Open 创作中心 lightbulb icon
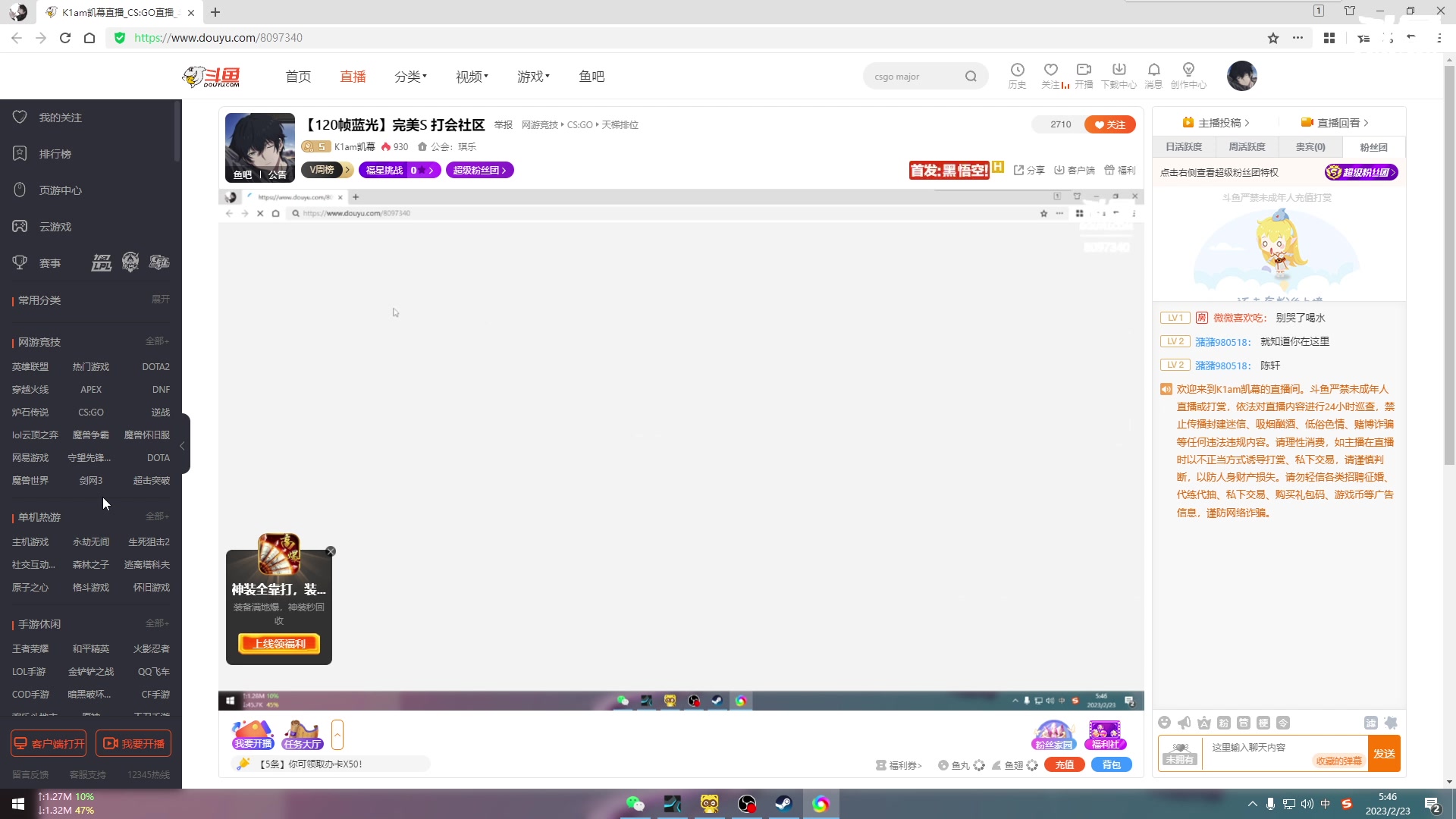Screen dimensions: 1456x819 pyautogui.click(x=1188, y=76)
